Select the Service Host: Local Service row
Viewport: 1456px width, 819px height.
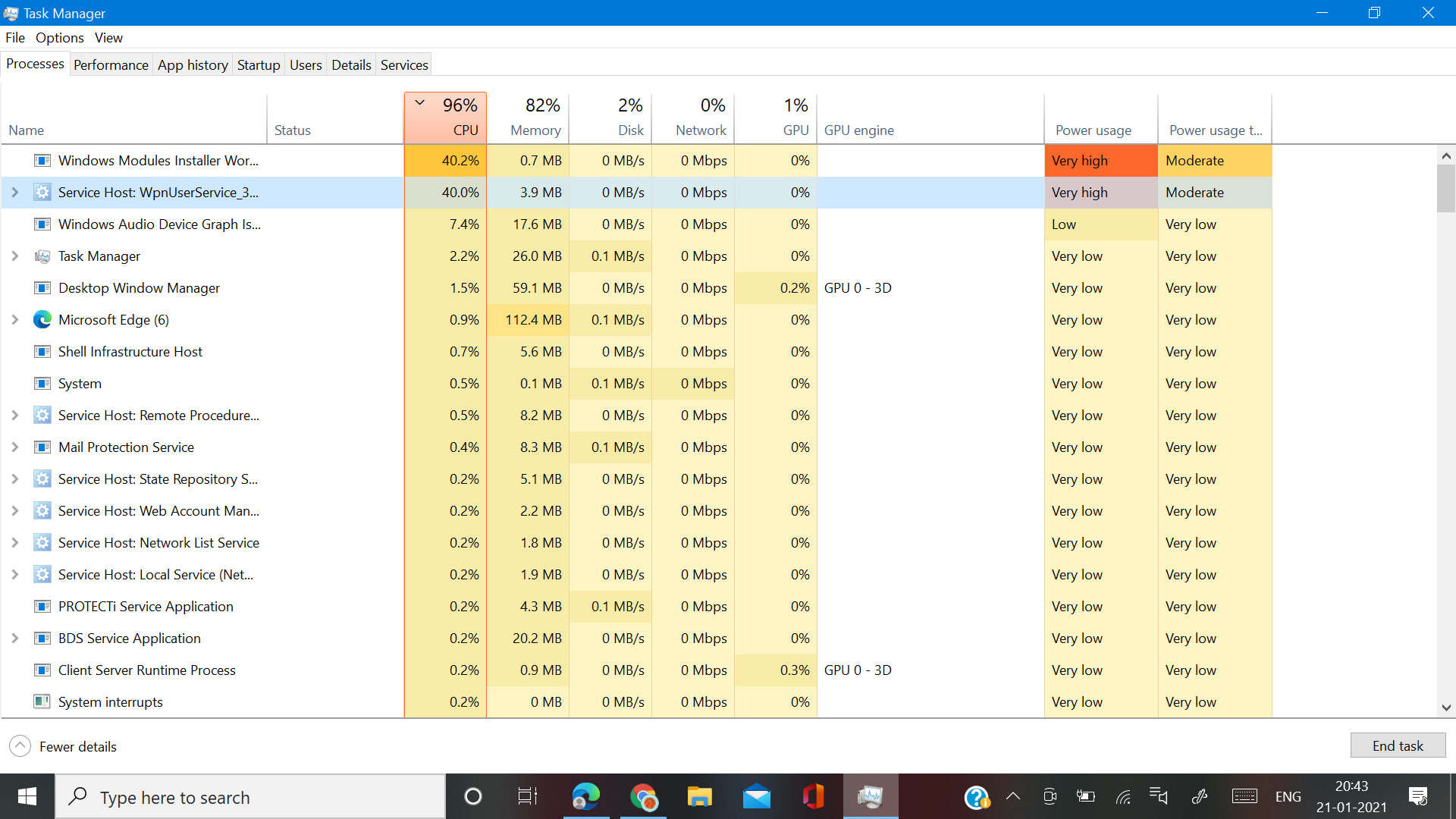[x=635, y=575]
